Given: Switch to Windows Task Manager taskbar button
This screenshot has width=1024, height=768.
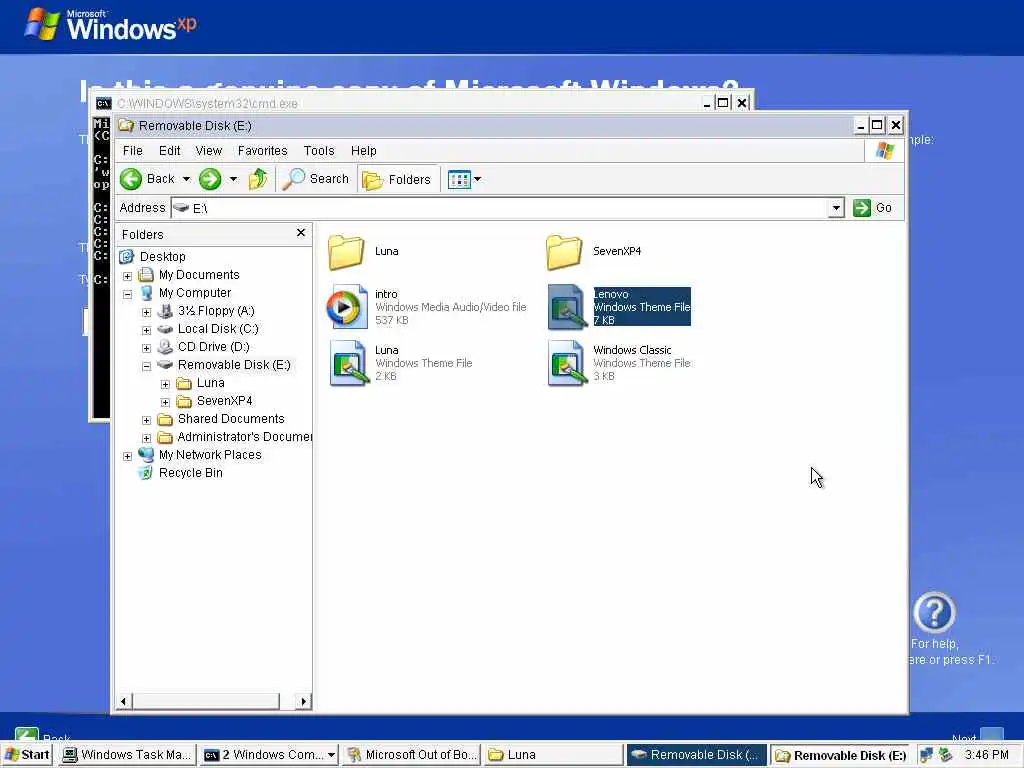Looking at the screenshot, I should tap(128, 755).
